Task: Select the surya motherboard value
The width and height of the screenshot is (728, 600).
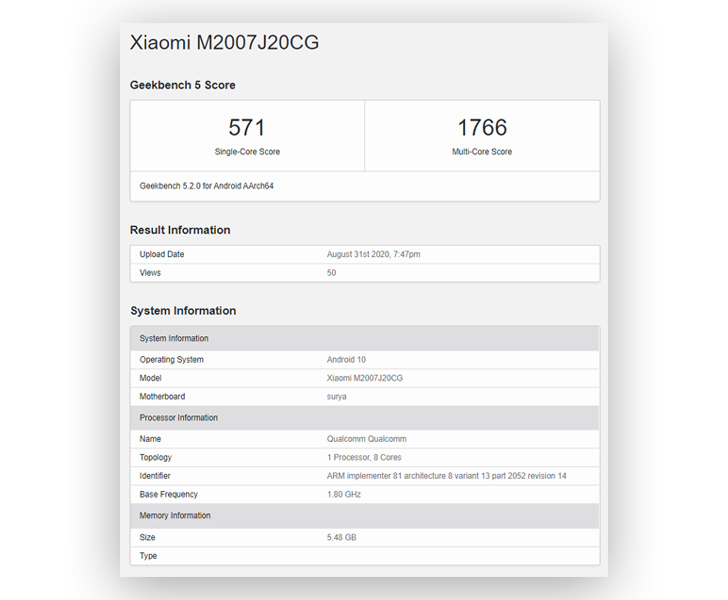Action: [x=336, y=397]
